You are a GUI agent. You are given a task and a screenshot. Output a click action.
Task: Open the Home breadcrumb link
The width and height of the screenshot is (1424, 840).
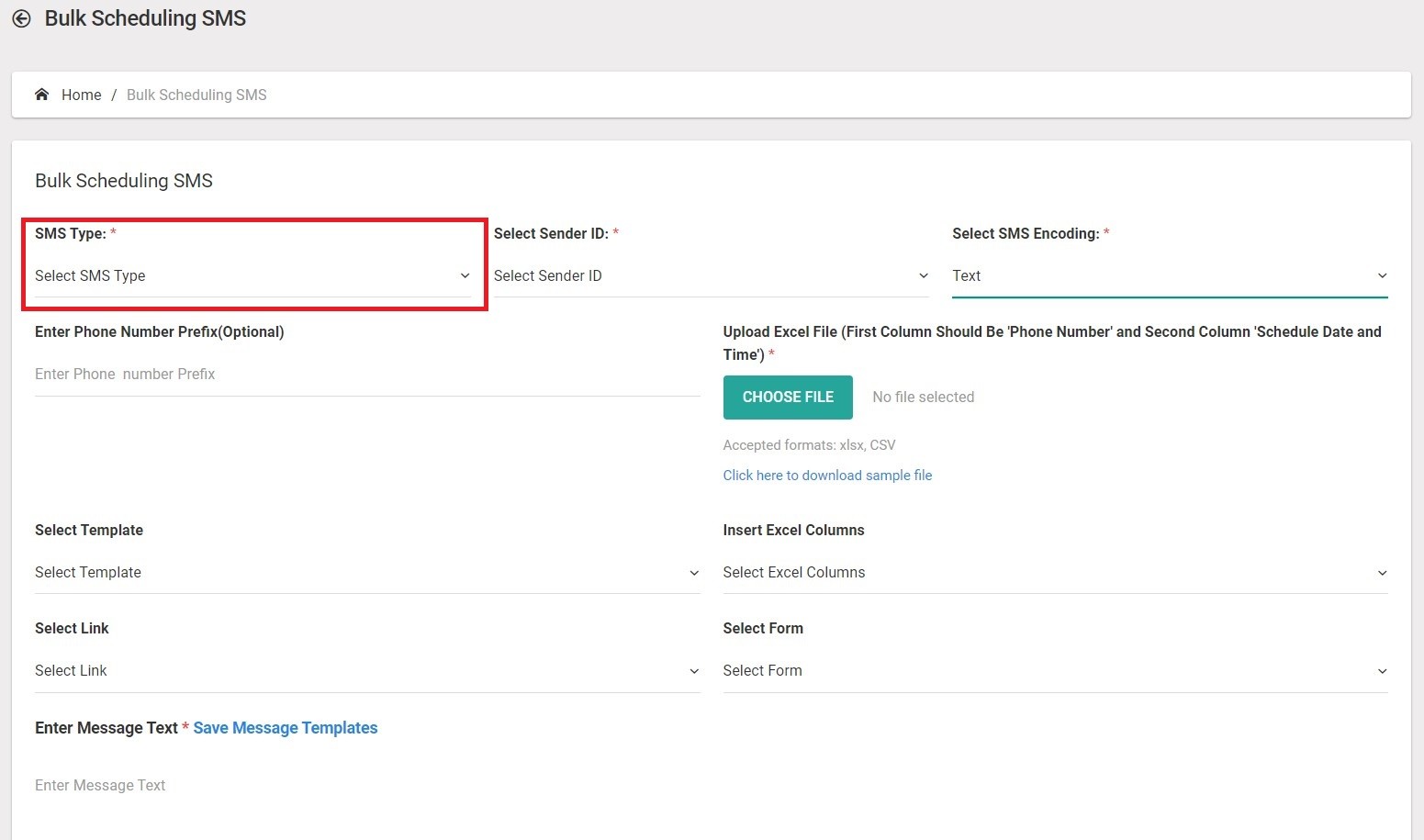(81, 95)
